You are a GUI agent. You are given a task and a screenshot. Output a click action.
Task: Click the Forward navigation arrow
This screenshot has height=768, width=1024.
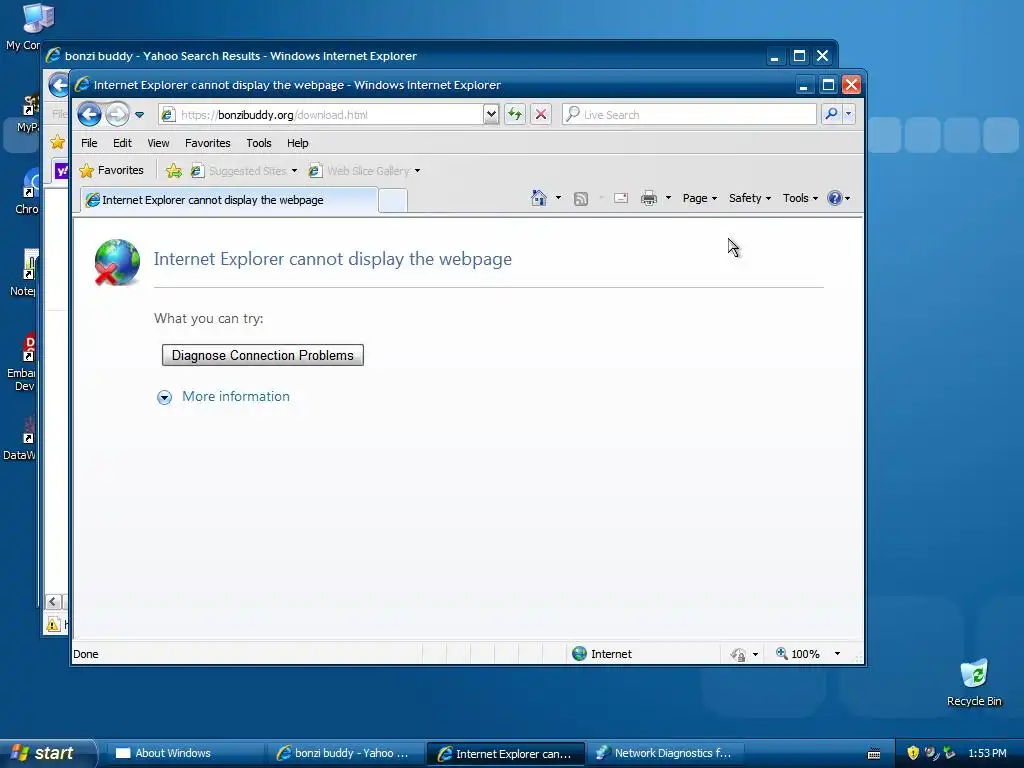(118, 115)
